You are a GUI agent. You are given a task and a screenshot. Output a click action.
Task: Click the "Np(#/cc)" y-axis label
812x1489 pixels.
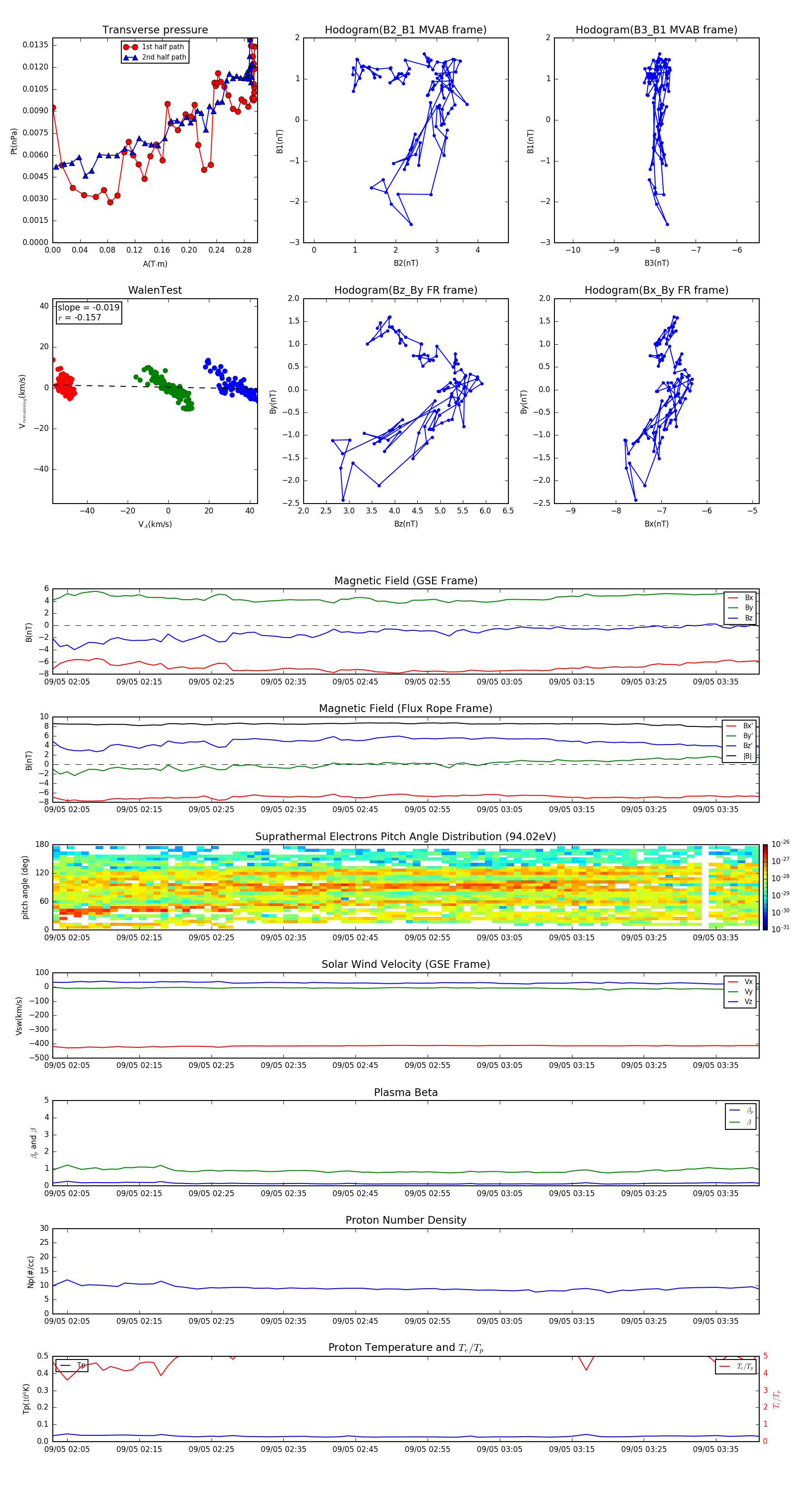(31, 1272)
